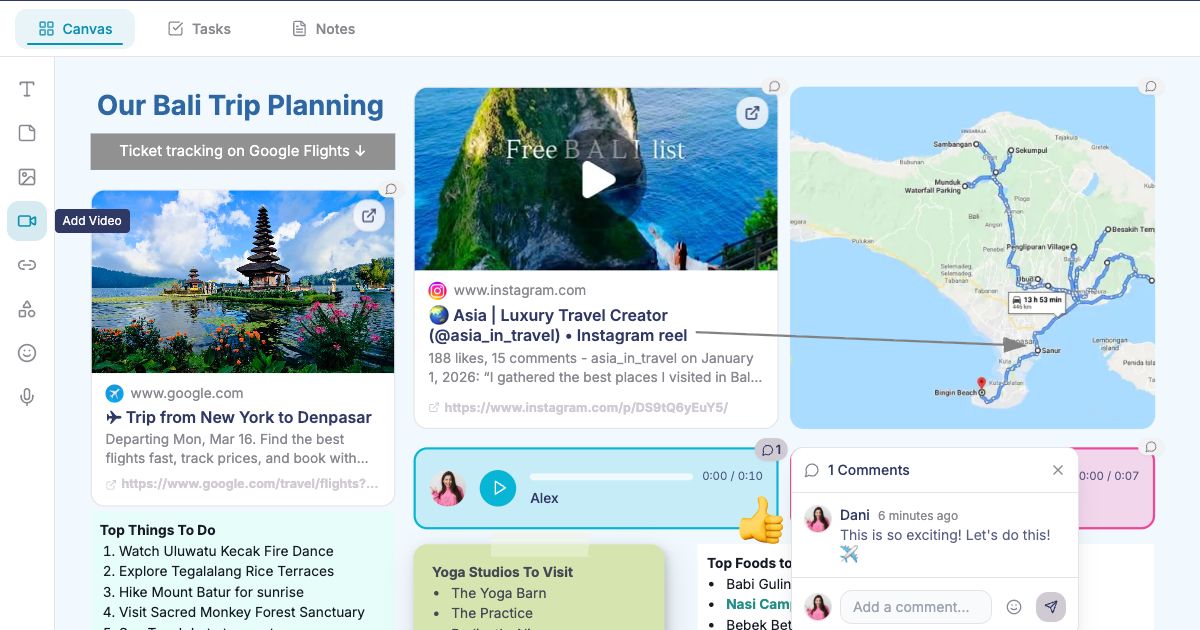Toggle the emoji picker in the comment box
Viewport: 1200px width, 630px height.
(1013, 606)
